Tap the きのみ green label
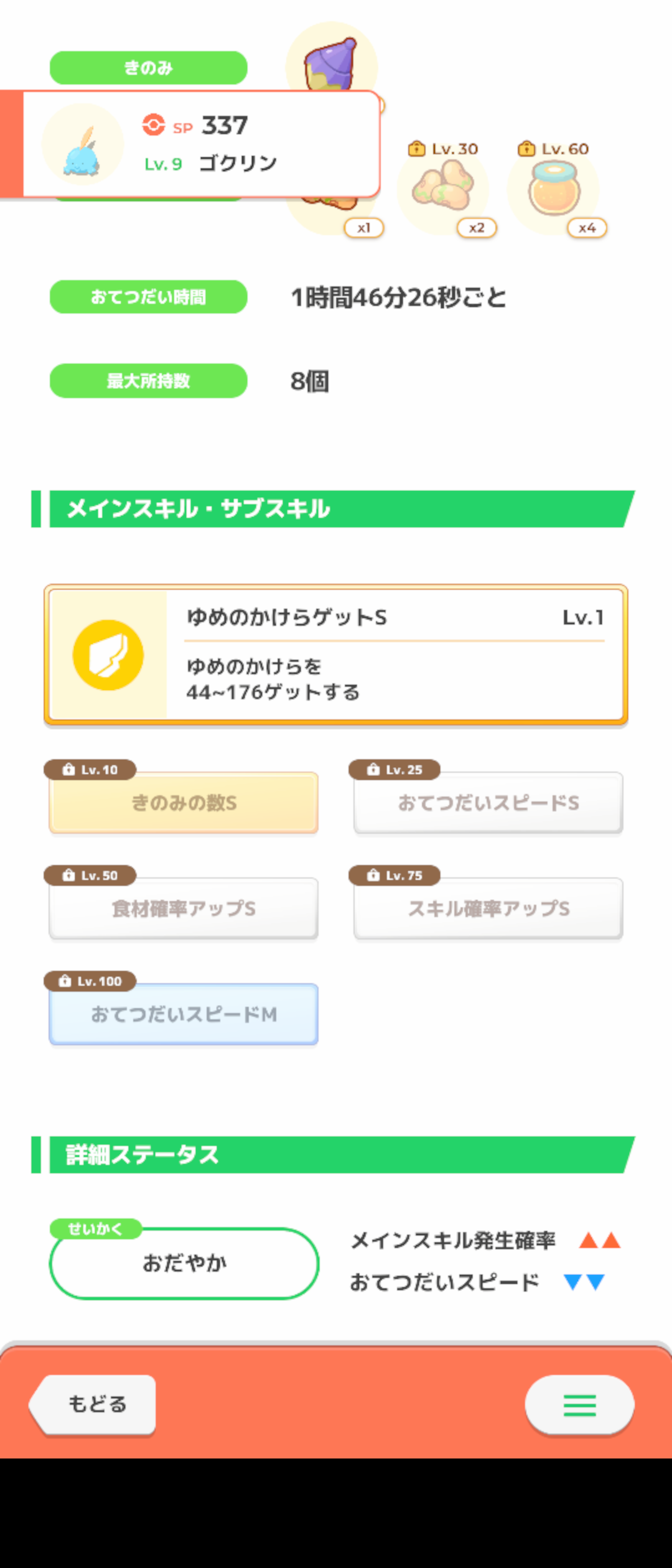Screen dimensions: 672x1568 tap(149, 68)
